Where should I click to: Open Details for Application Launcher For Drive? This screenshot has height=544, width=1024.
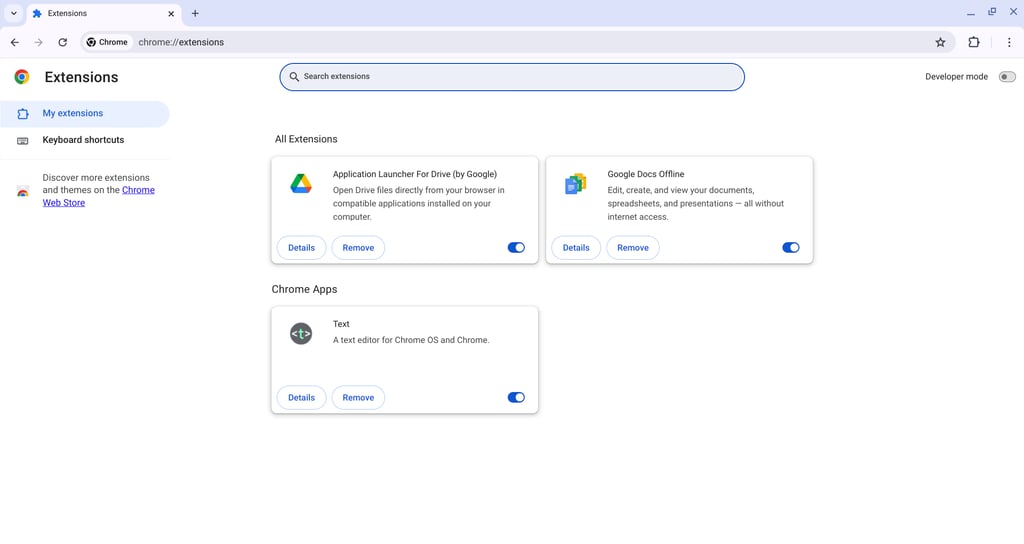click(x=302, y=248)
